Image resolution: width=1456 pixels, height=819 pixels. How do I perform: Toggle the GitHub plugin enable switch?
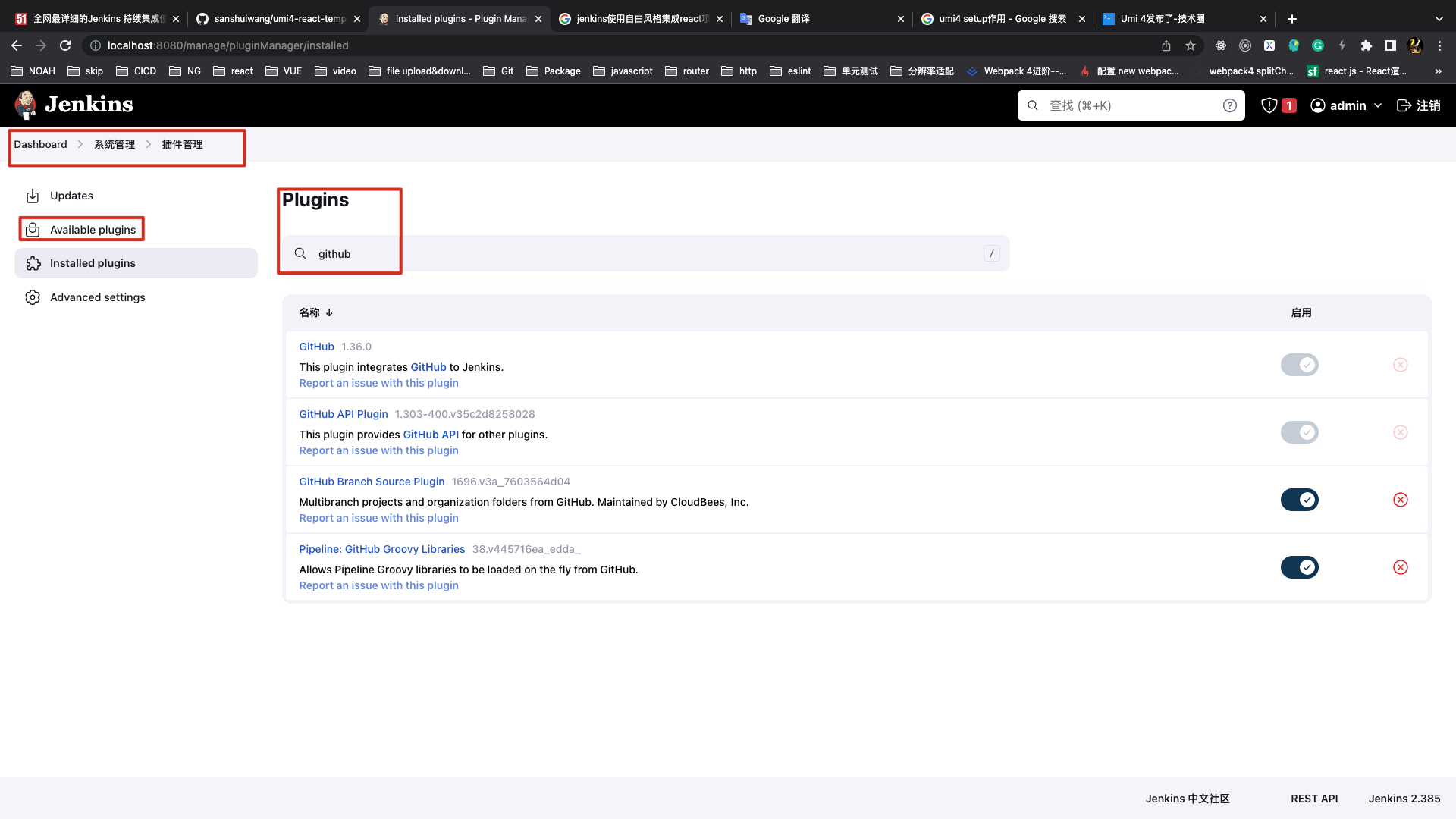click(x=1299, y=365)
